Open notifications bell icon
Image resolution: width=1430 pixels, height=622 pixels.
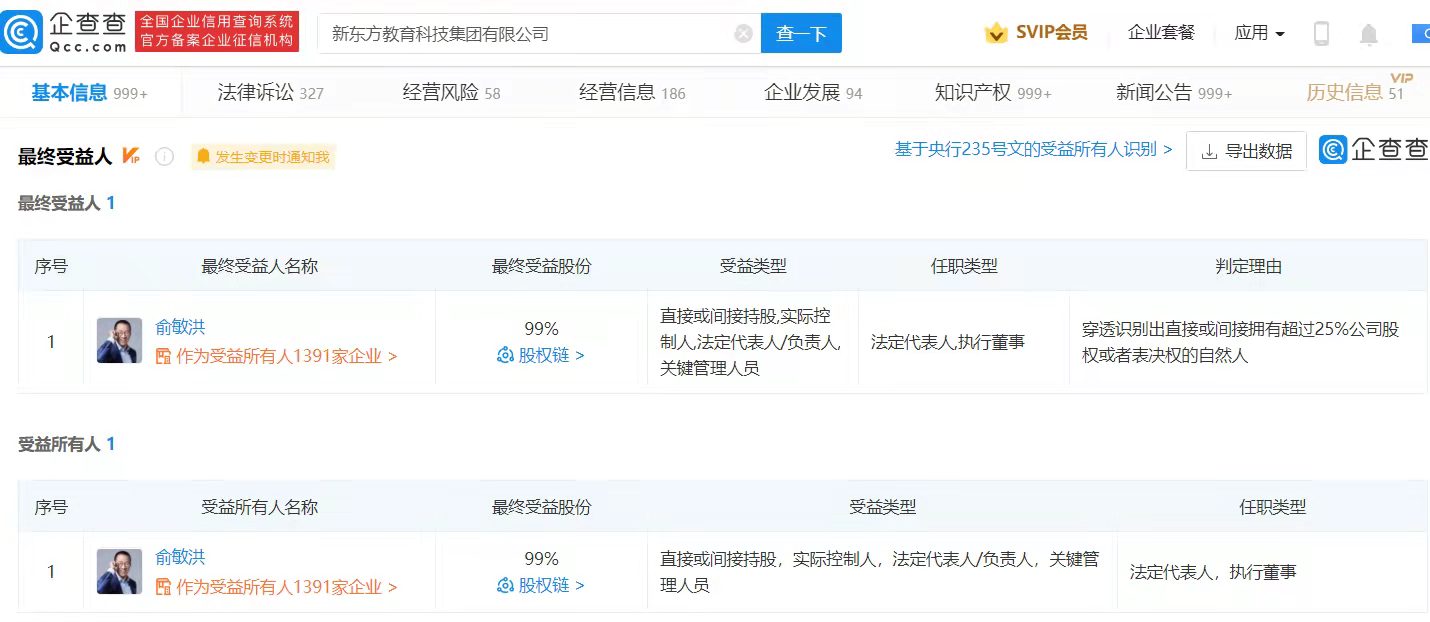point(1369,35)
